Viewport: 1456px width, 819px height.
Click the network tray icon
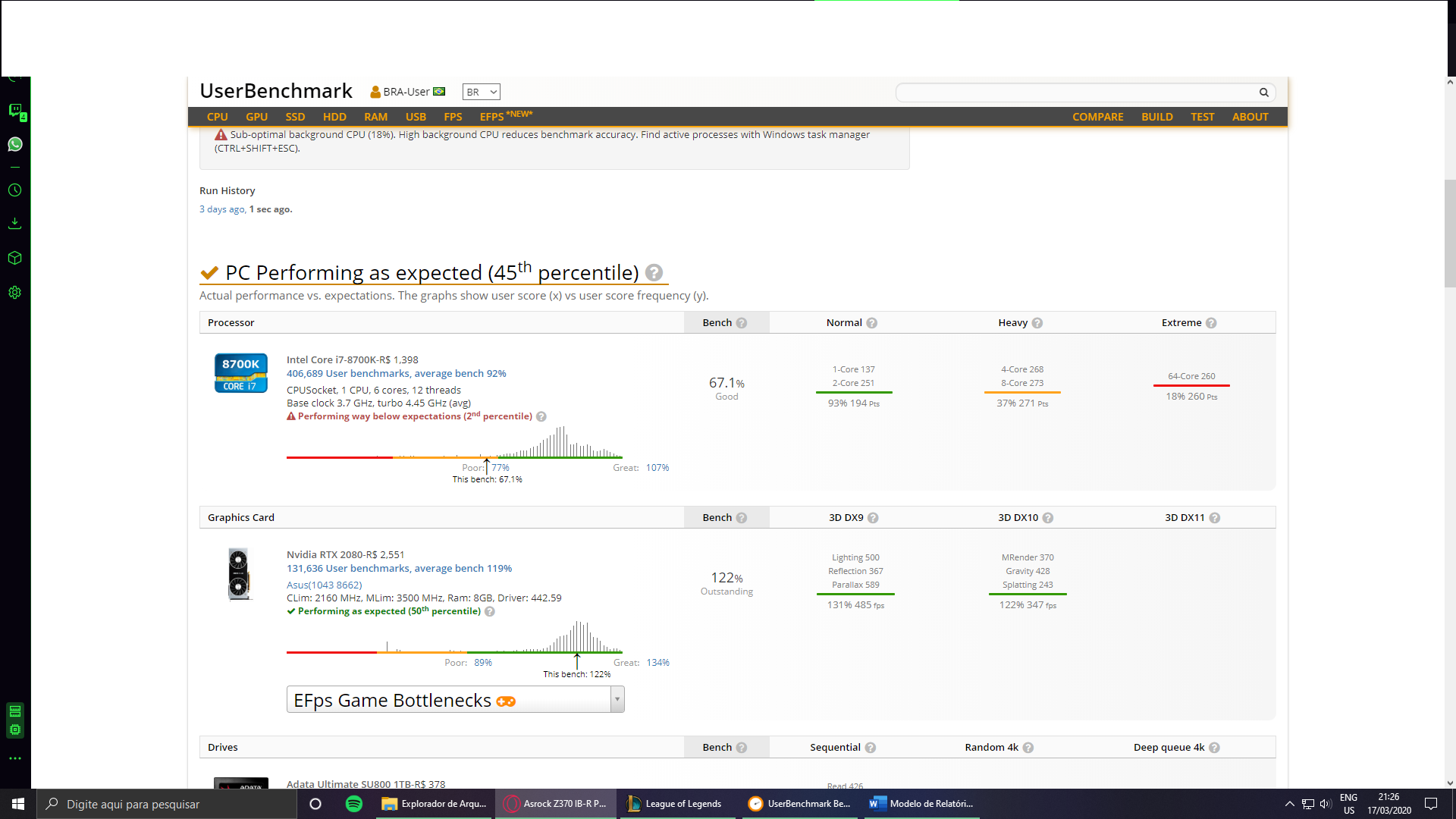tap(1307, 804)
